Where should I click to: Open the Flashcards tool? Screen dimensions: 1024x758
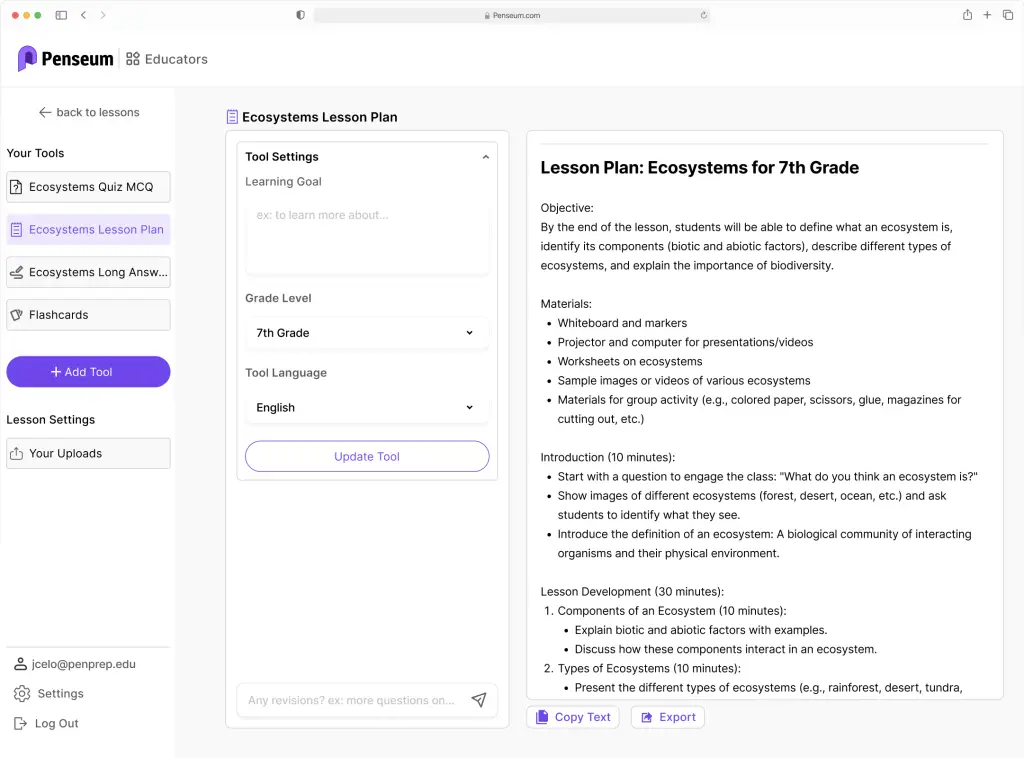point(88,315)
